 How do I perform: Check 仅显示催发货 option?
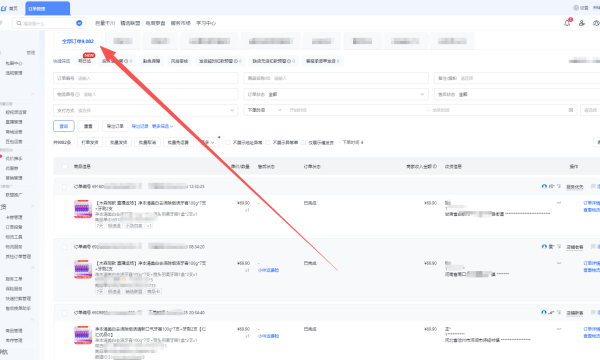pos(303,142)
